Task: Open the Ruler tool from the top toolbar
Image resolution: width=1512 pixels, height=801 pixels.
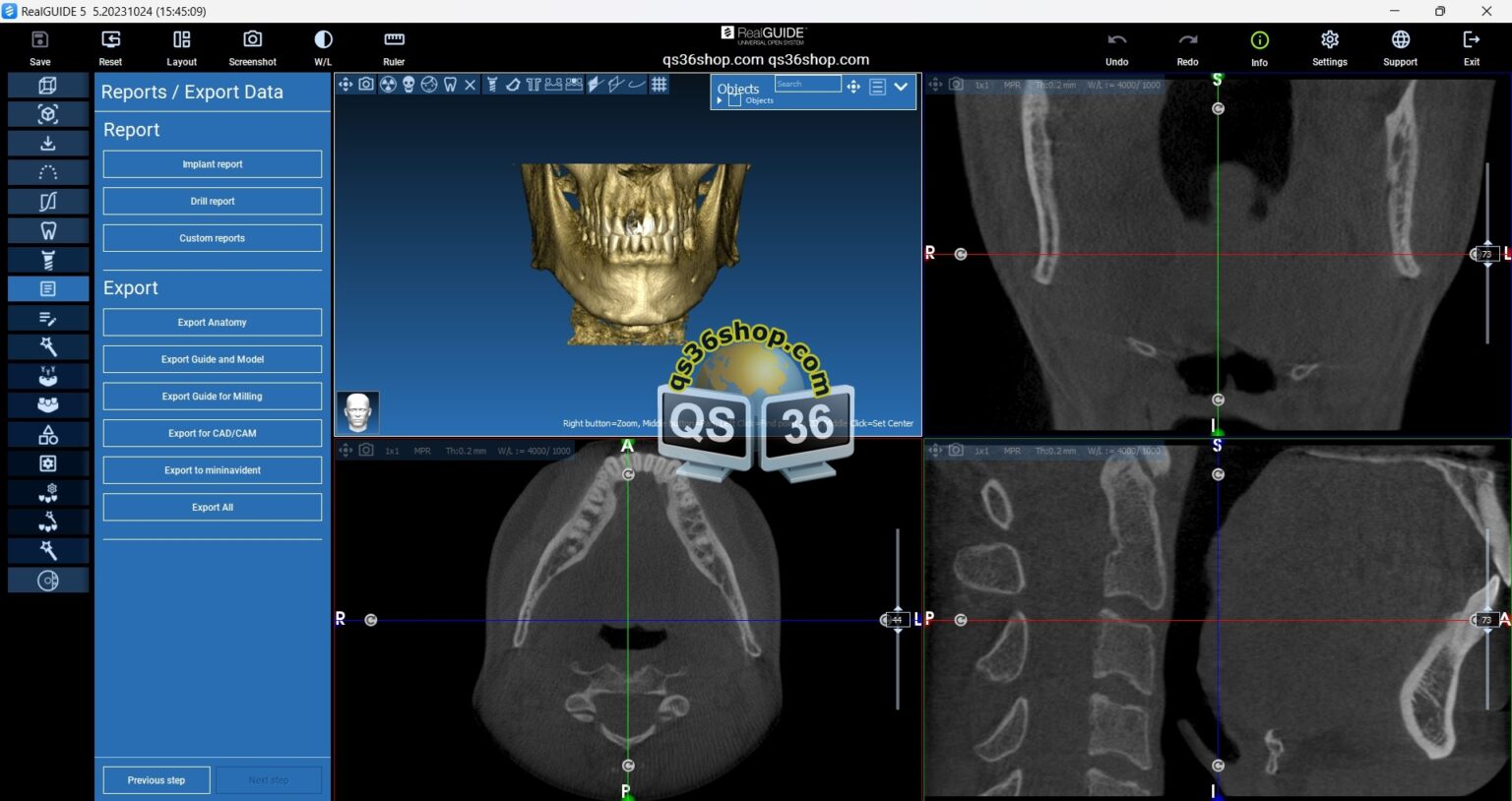Action: [x=394, y=46]
